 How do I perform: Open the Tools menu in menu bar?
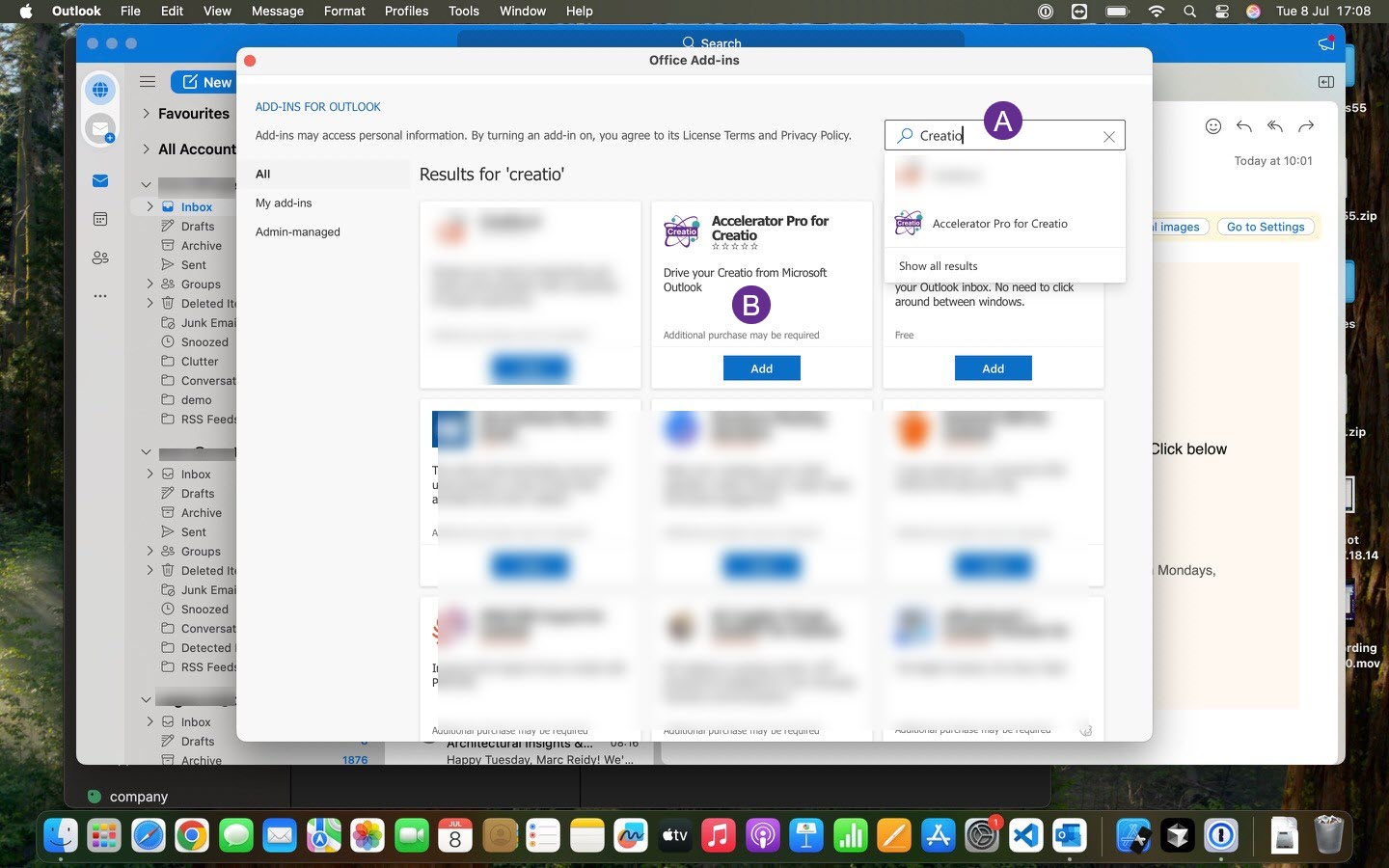point(464,12)
